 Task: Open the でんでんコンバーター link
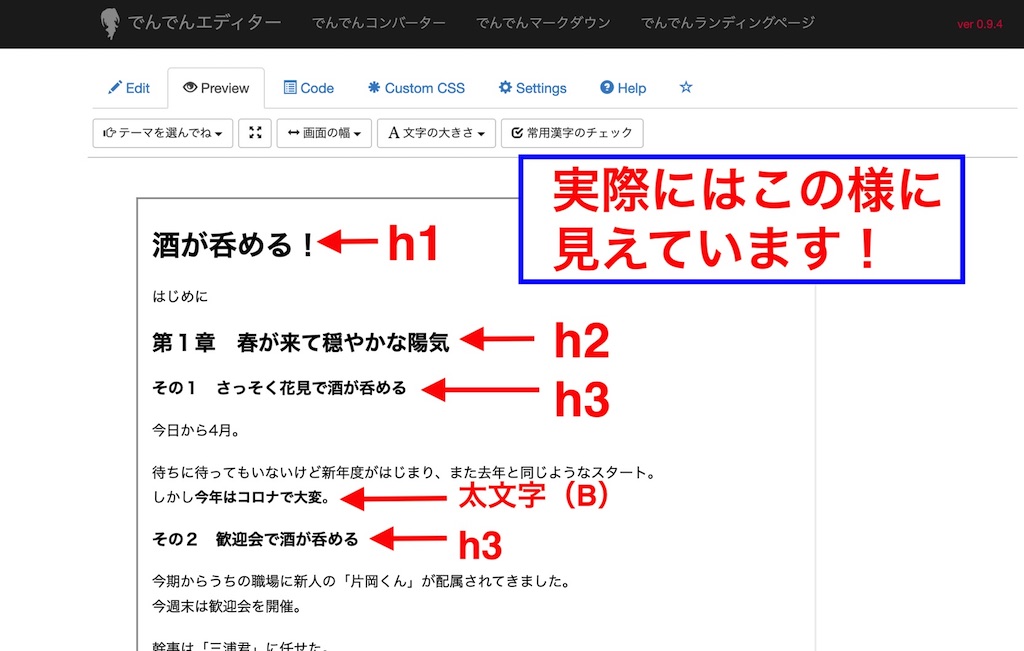click(379, 23)
